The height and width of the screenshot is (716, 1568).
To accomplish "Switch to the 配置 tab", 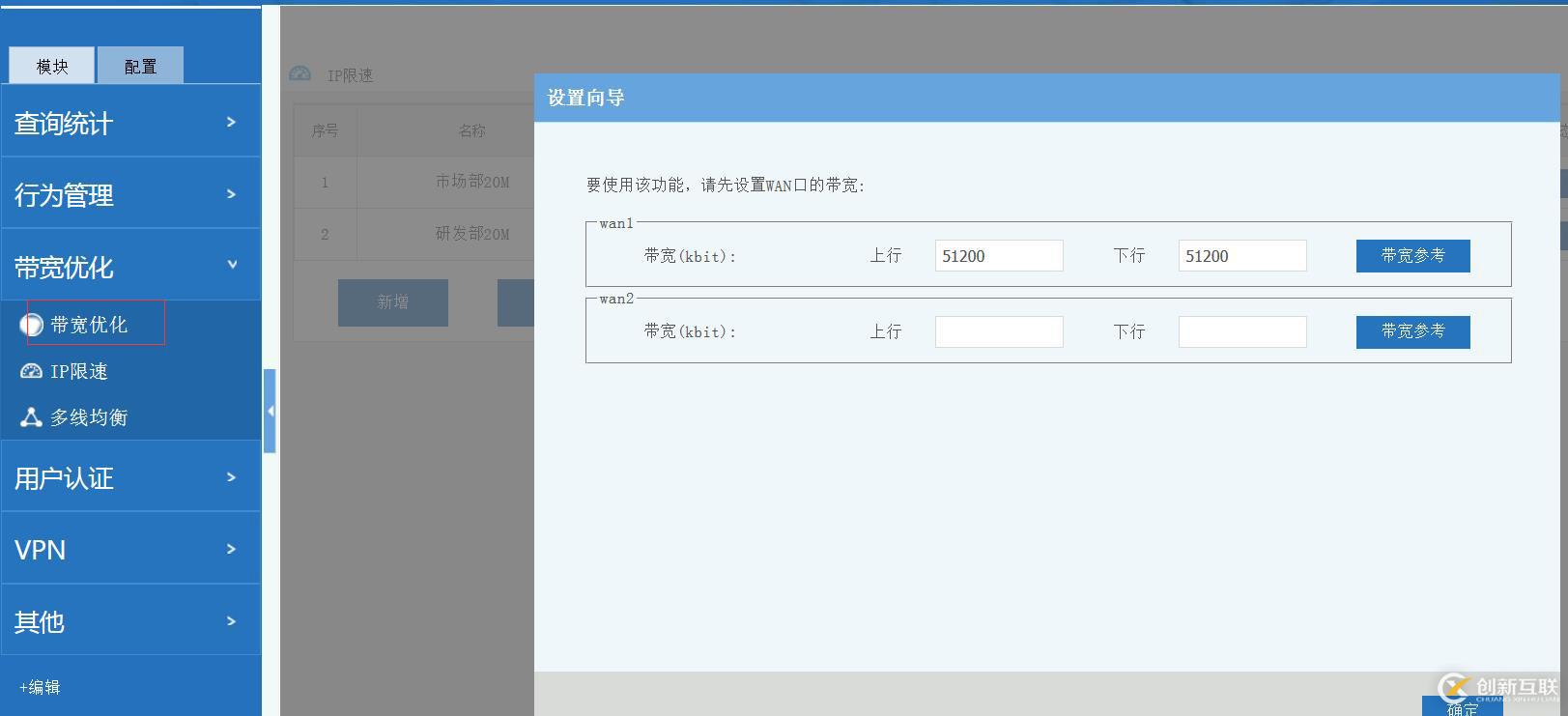I will (x=140, y=66).
